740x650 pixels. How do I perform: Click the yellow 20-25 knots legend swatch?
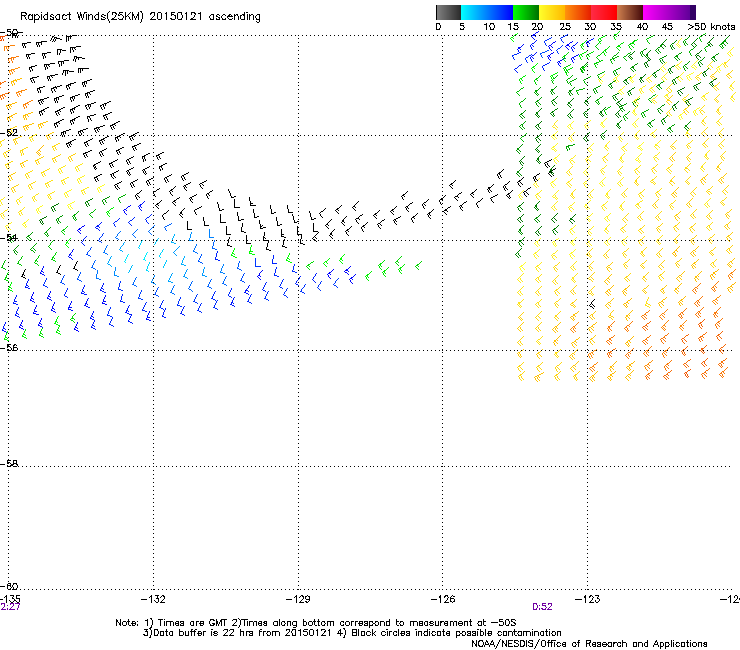tap(552, 12)
